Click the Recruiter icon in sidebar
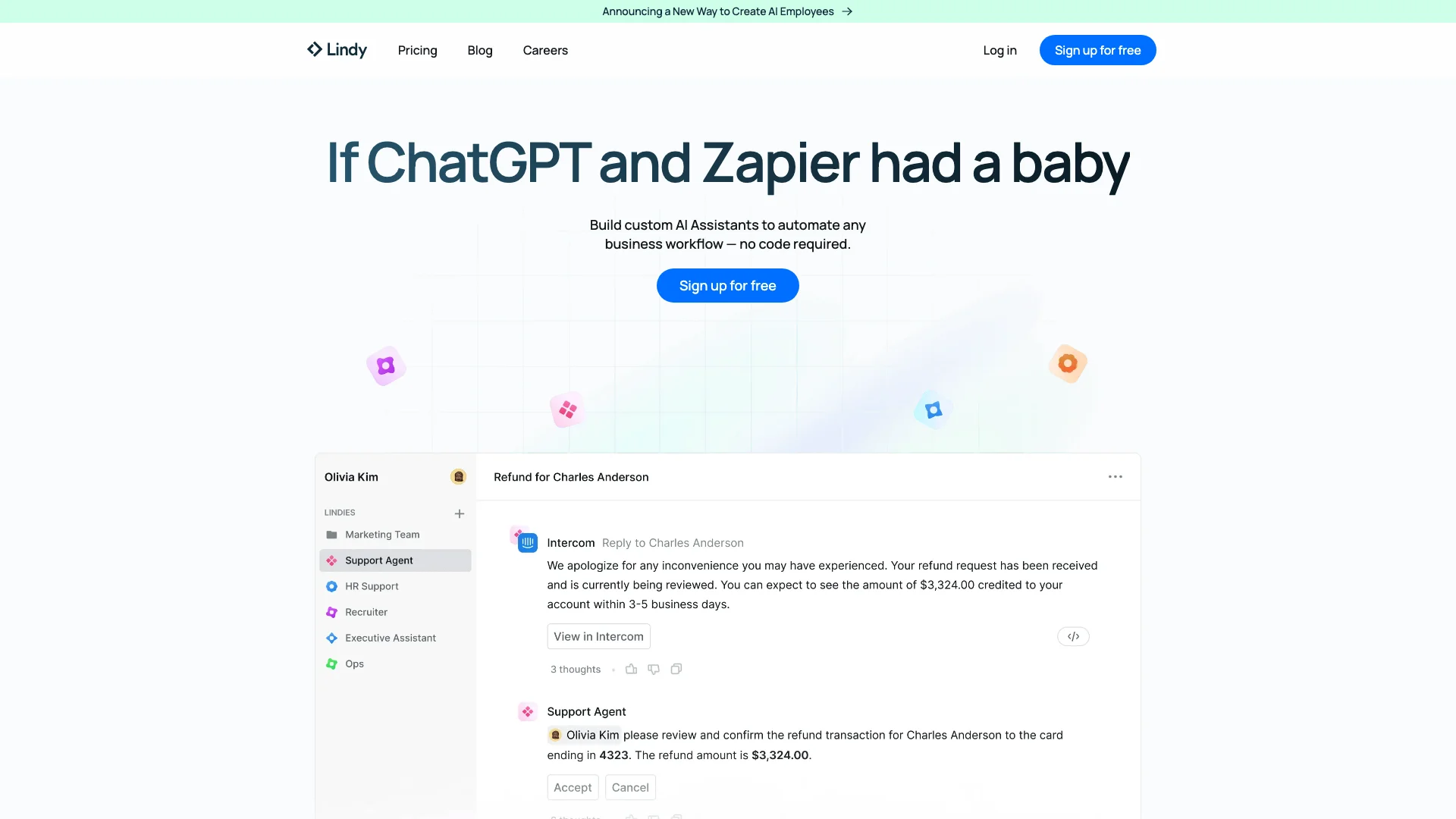The image size is (1456, 819). pos(332,611)
